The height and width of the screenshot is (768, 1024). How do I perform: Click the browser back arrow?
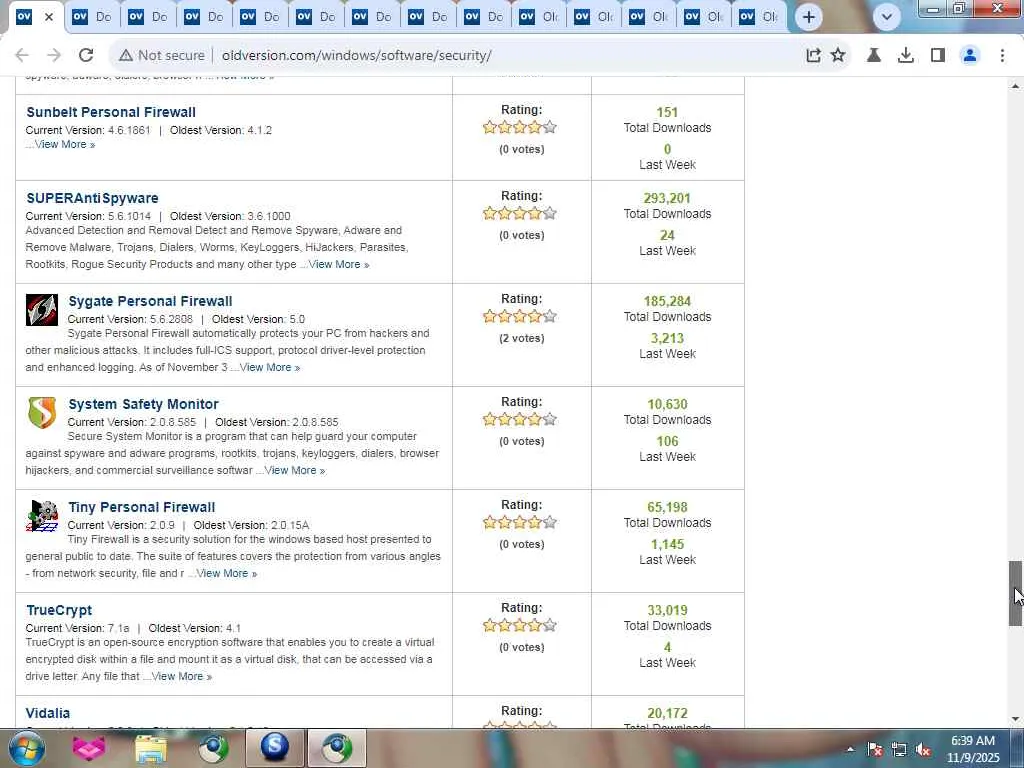click(22, 56)
